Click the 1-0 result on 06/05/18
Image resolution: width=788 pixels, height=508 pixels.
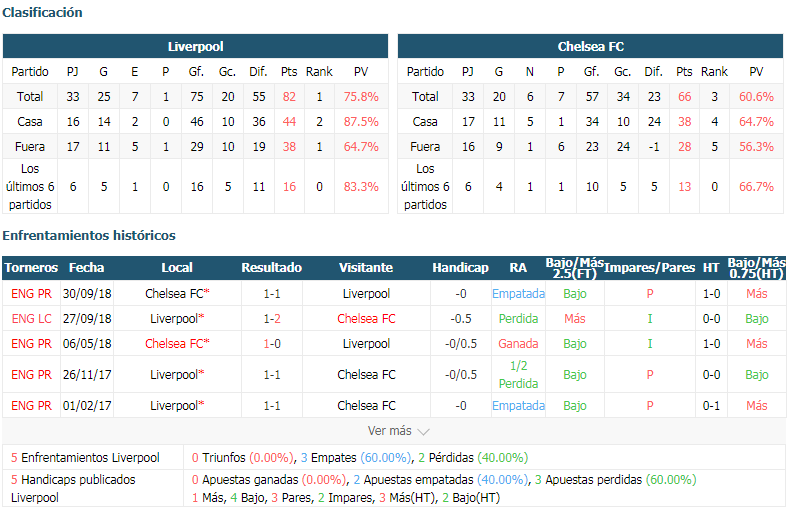point(272,344)
